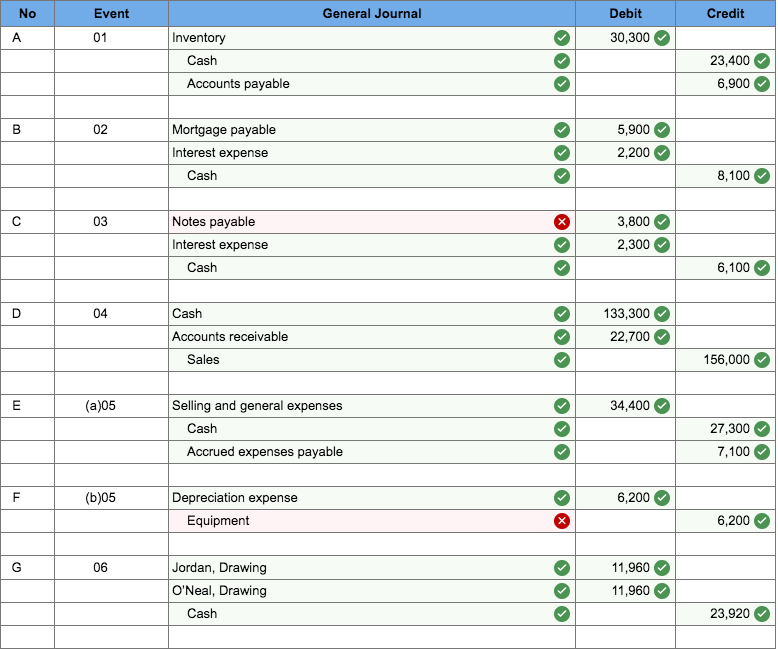
Task: Click the green check beside 30,300 debit
Action: pos(662,38)
